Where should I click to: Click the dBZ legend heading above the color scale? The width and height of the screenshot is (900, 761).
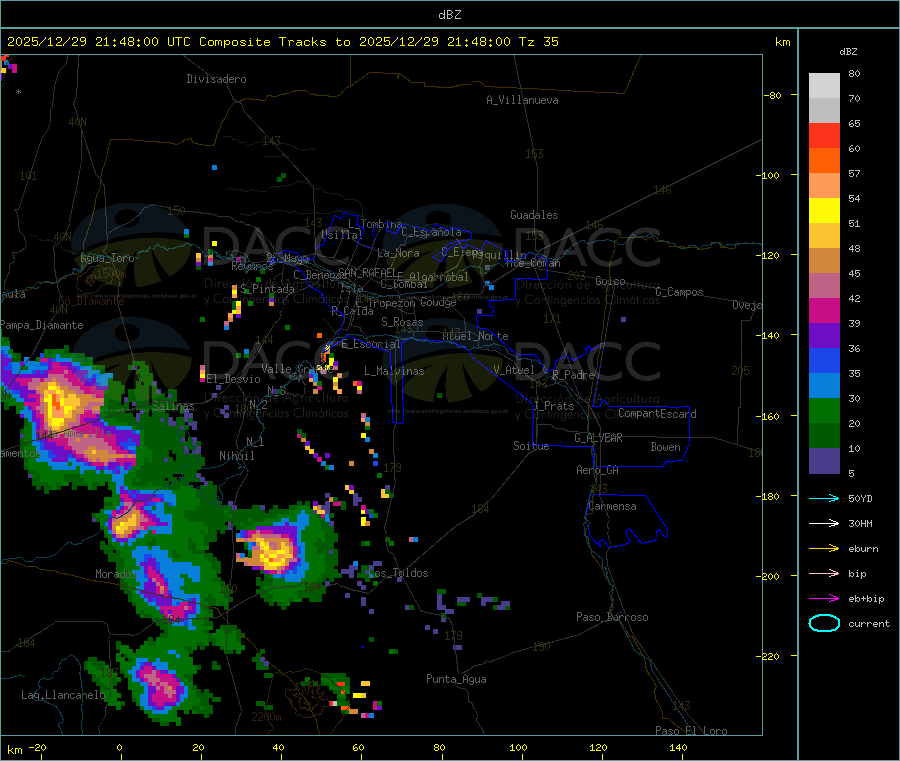coord(848,52)
